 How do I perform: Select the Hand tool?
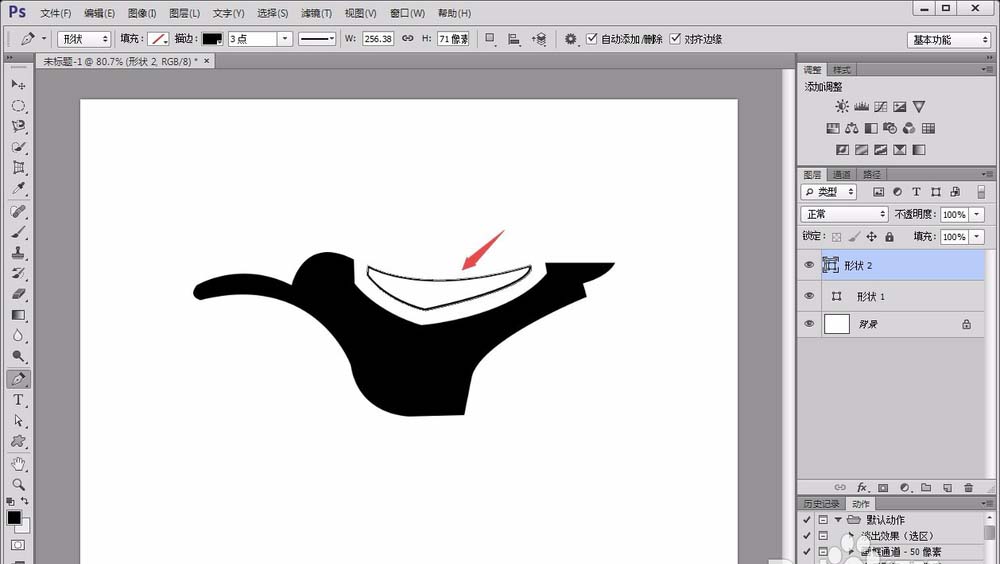pos(18,463)
